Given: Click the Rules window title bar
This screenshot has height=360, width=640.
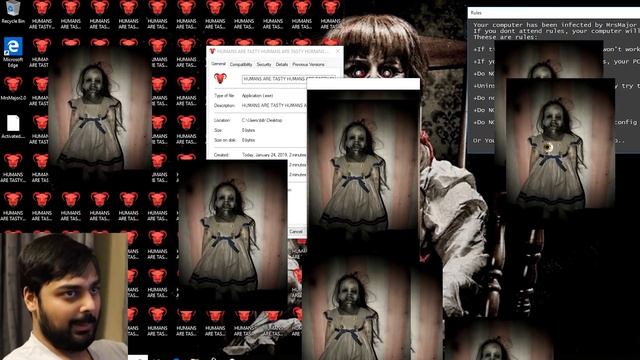Looking at the screenshot, I should tap(553, 13).
